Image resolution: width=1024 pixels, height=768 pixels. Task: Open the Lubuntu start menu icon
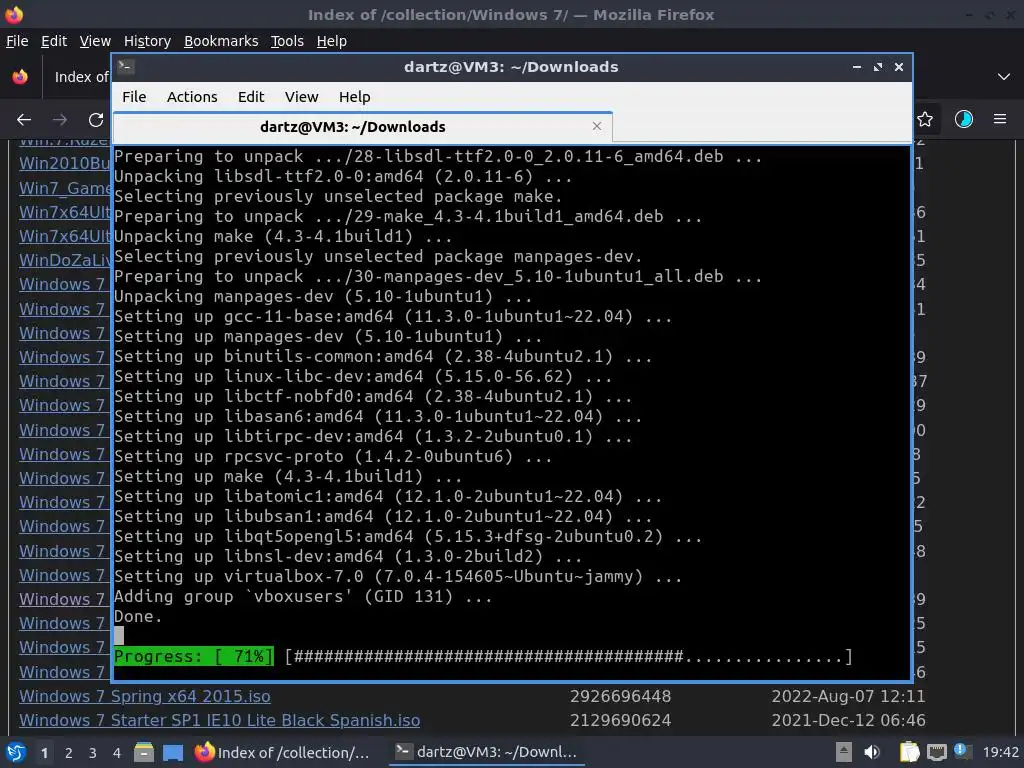15,752
